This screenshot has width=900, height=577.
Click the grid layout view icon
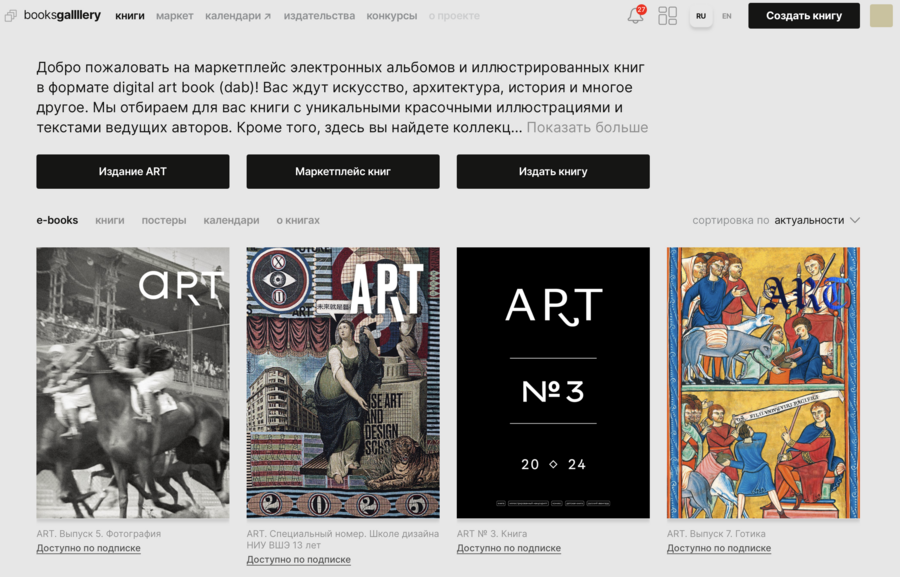(668, 16)
